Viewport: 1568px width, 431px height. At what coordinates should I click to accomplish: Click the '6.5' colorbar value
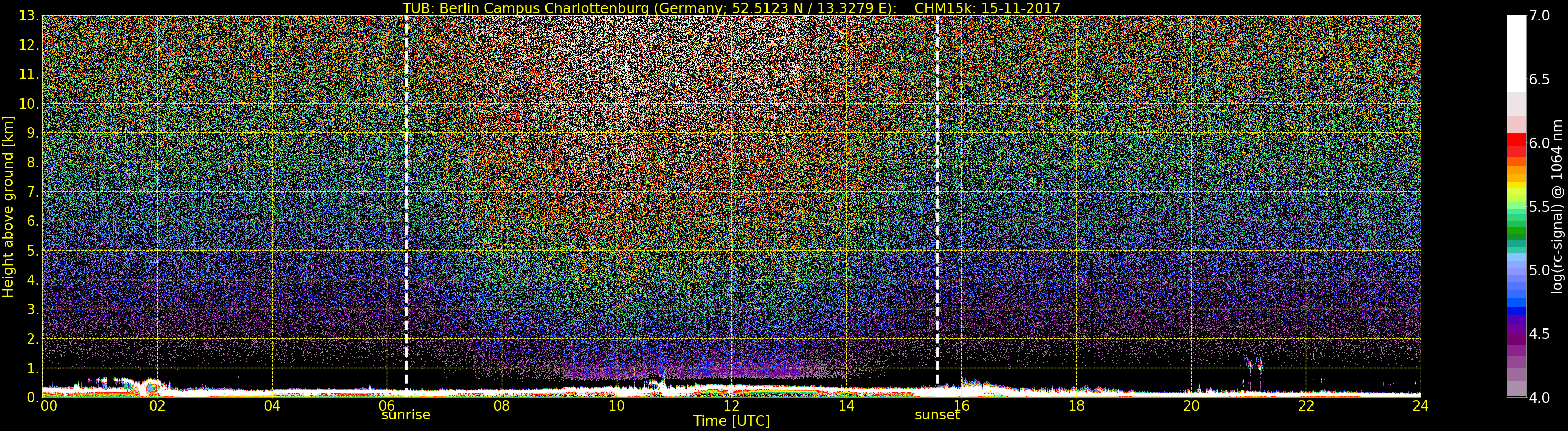pyautogui.click(x=1539, y=80)
